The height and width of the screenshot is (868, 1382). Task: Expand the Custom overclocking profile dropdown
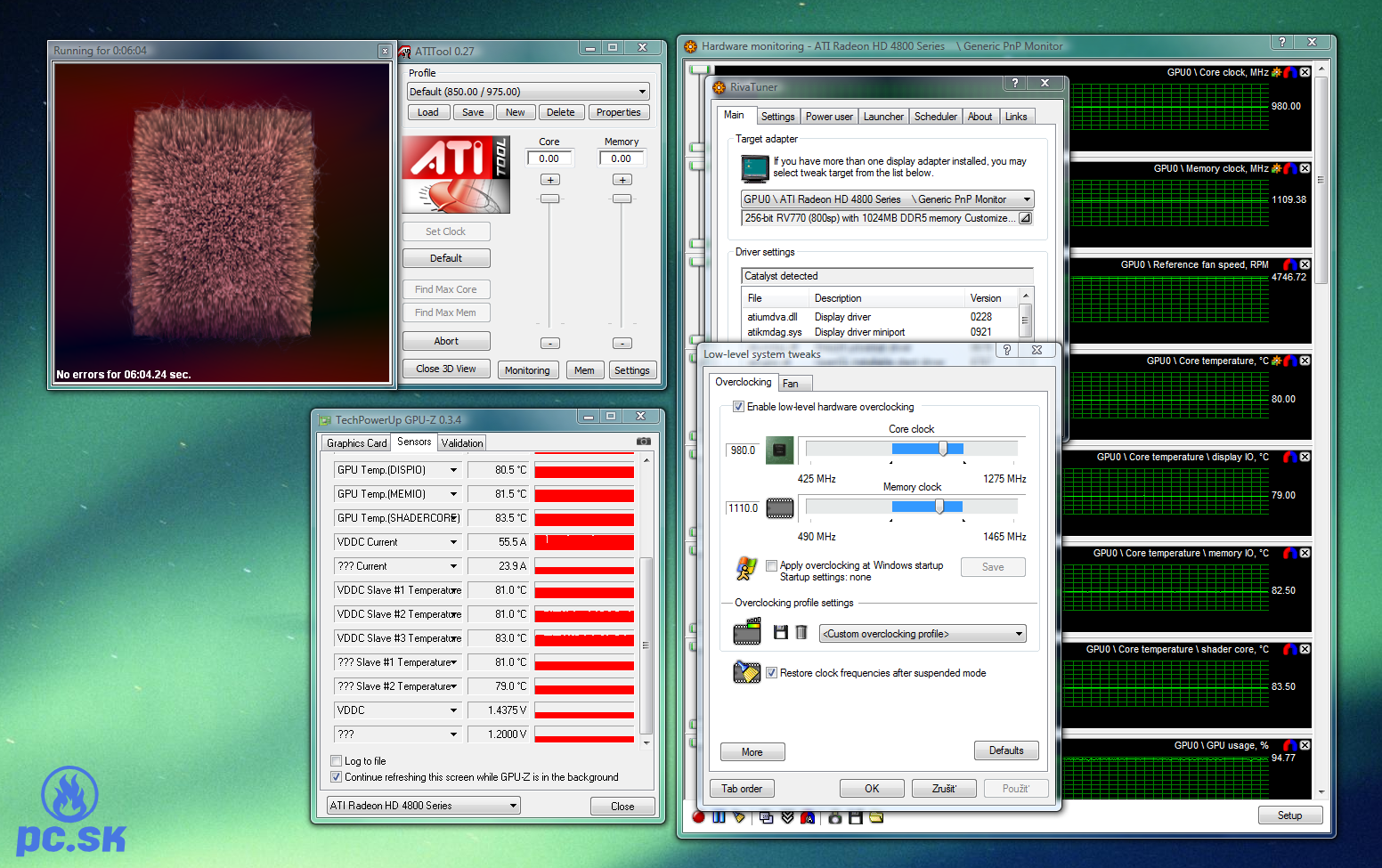[x=923, y=634]
